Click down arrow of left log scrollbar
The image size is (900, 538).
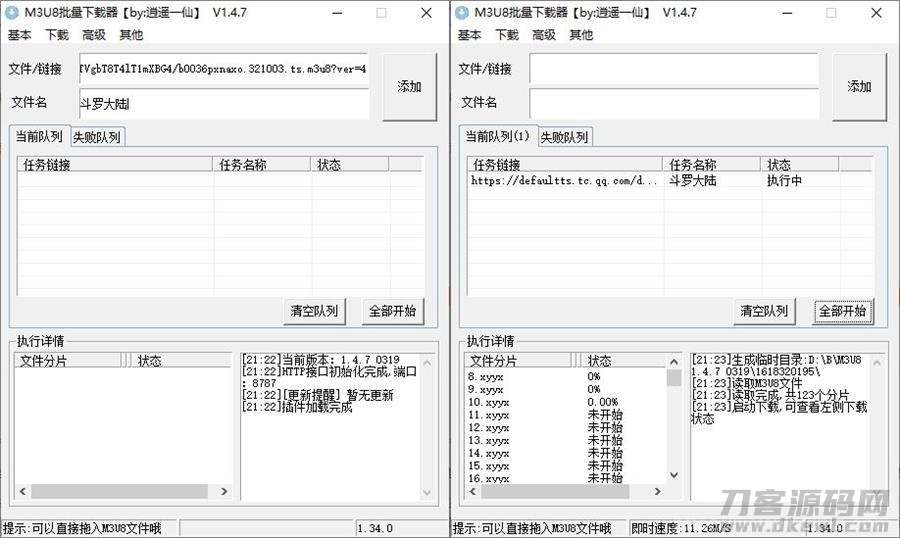[426, 492]
